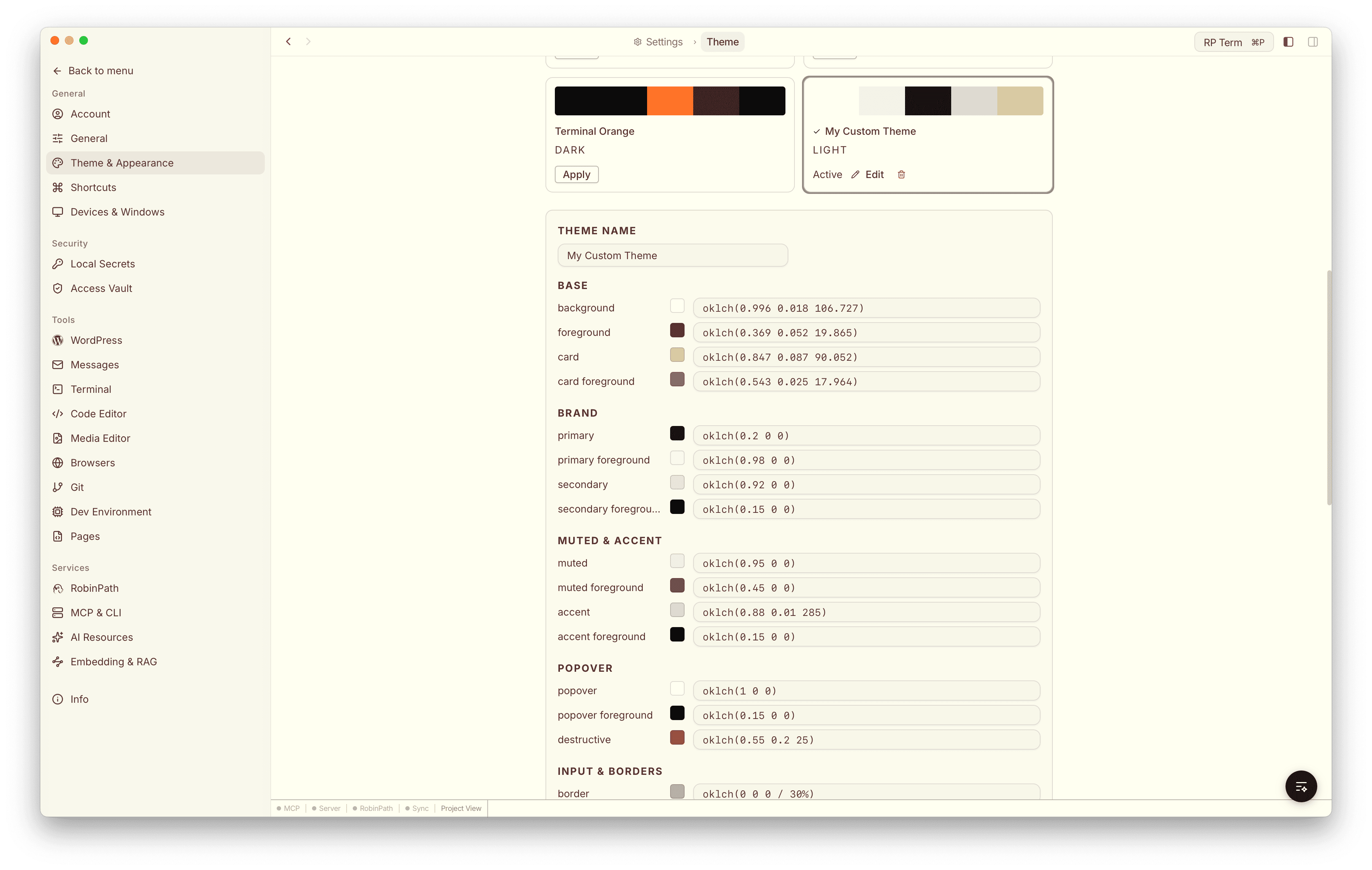Select the Theme breadcrumb tab
Screen dimensions: 1372x870
[x=722, y=41]
